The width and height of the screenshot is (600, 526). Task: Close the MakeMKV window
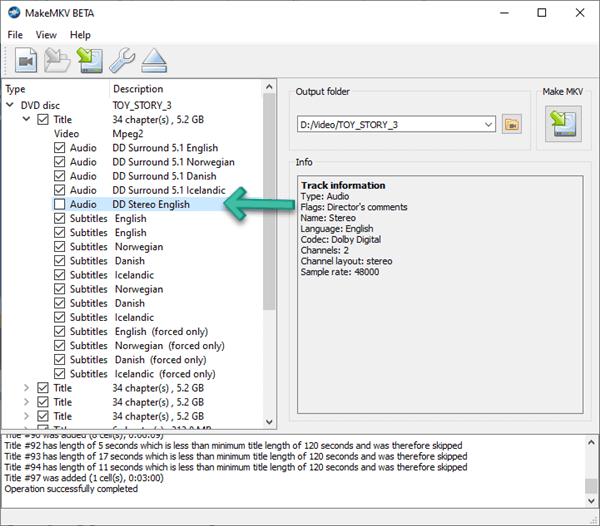point(580,13)
